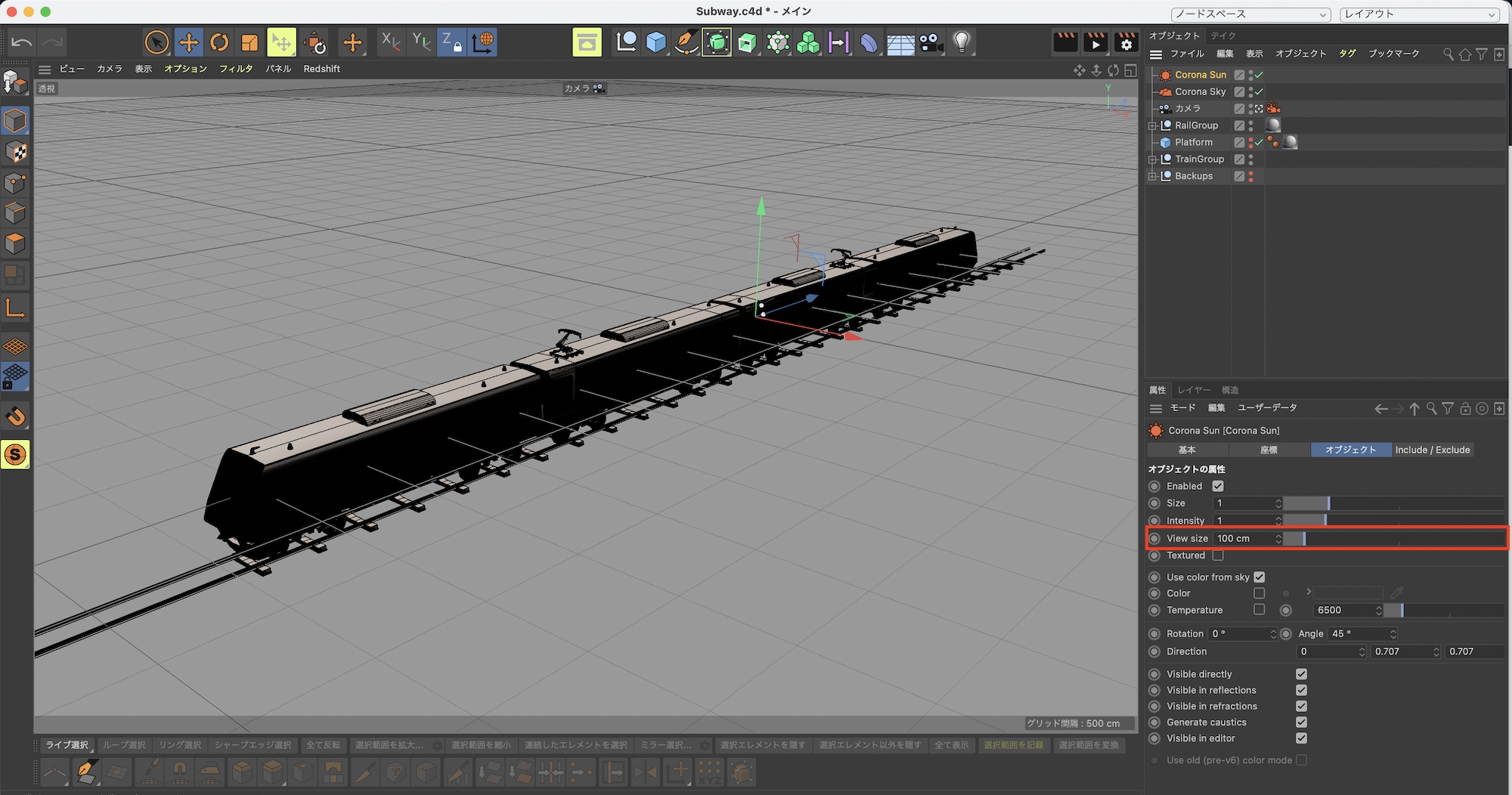Open the ノードスペース dropdown
The height and width of the screenshot is (795, 1512).
[x=1250, y=14]
